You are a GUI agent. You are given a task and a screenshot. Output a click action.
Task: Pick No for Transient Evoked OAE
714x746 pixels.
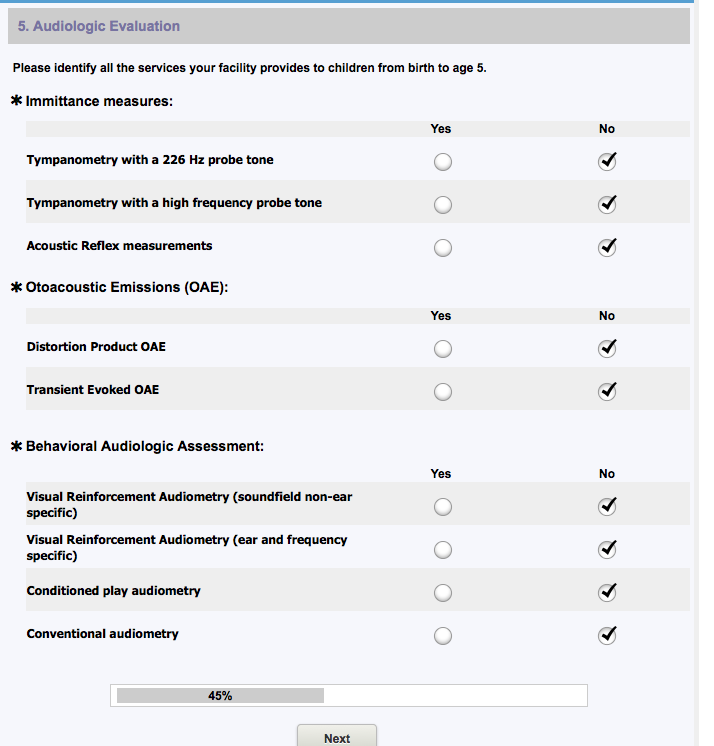tap(606, 391)
